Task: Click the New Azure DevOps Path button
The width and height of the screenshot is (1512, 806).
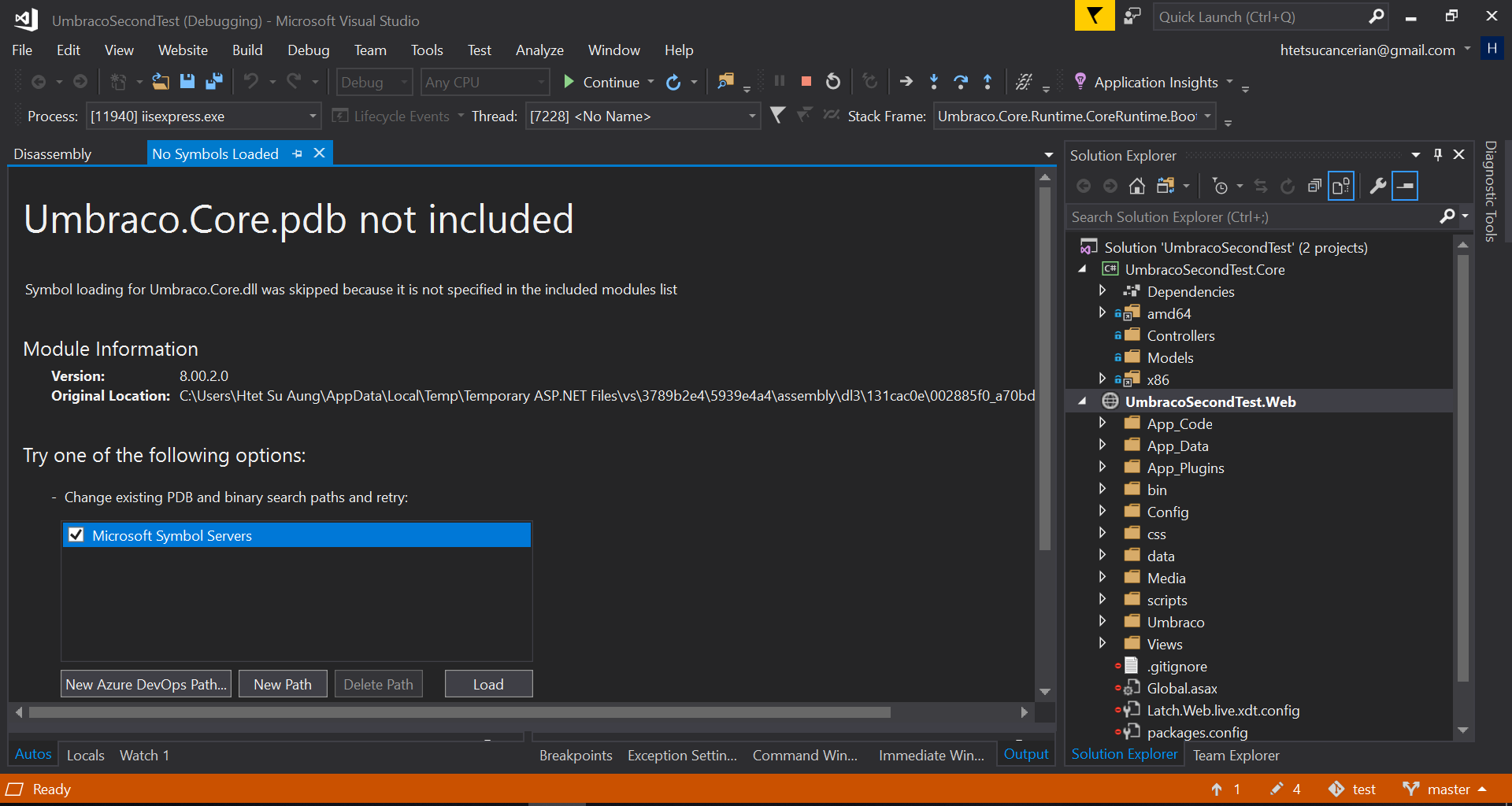Action: pyautogui.click(x=146, y=684)
